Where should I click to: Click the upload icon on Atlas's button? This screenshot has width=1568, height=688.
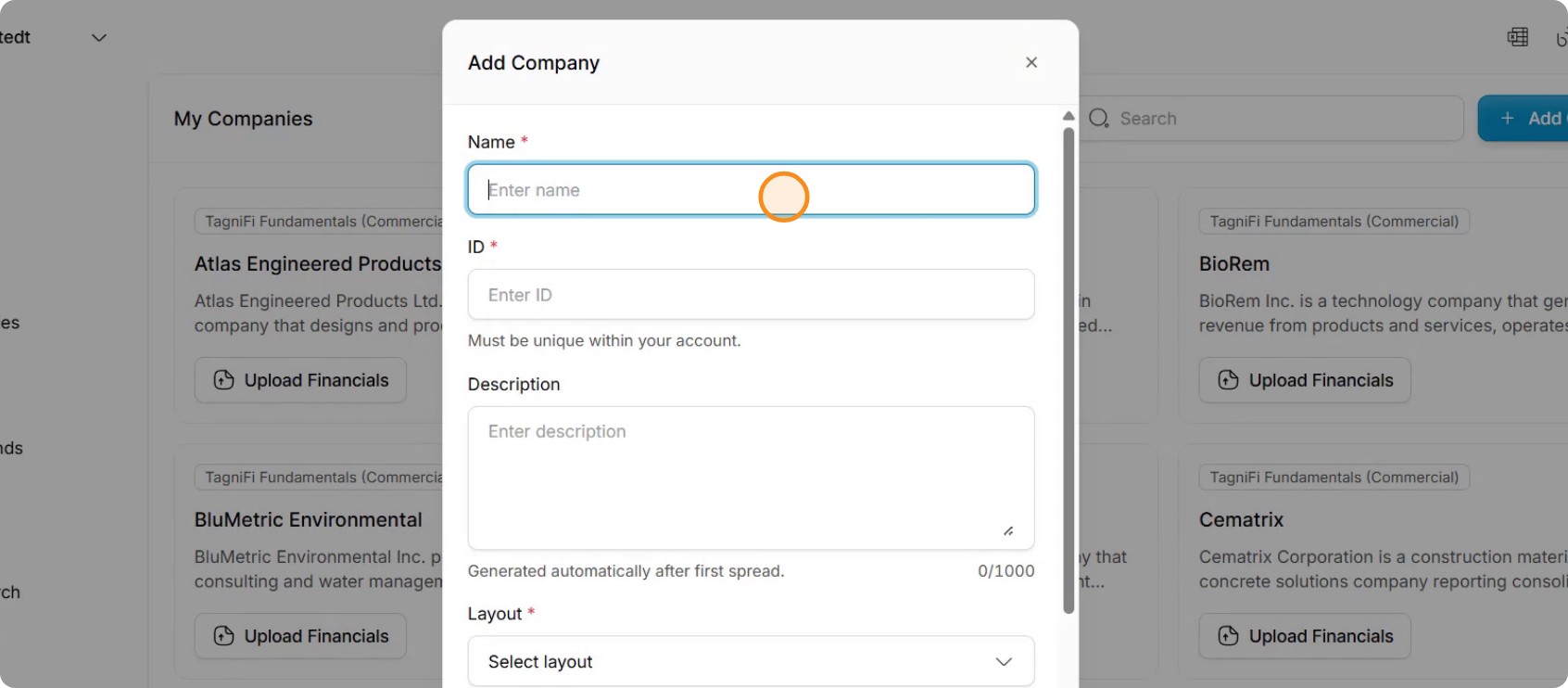pyautogui.click(x=223, y=380)
